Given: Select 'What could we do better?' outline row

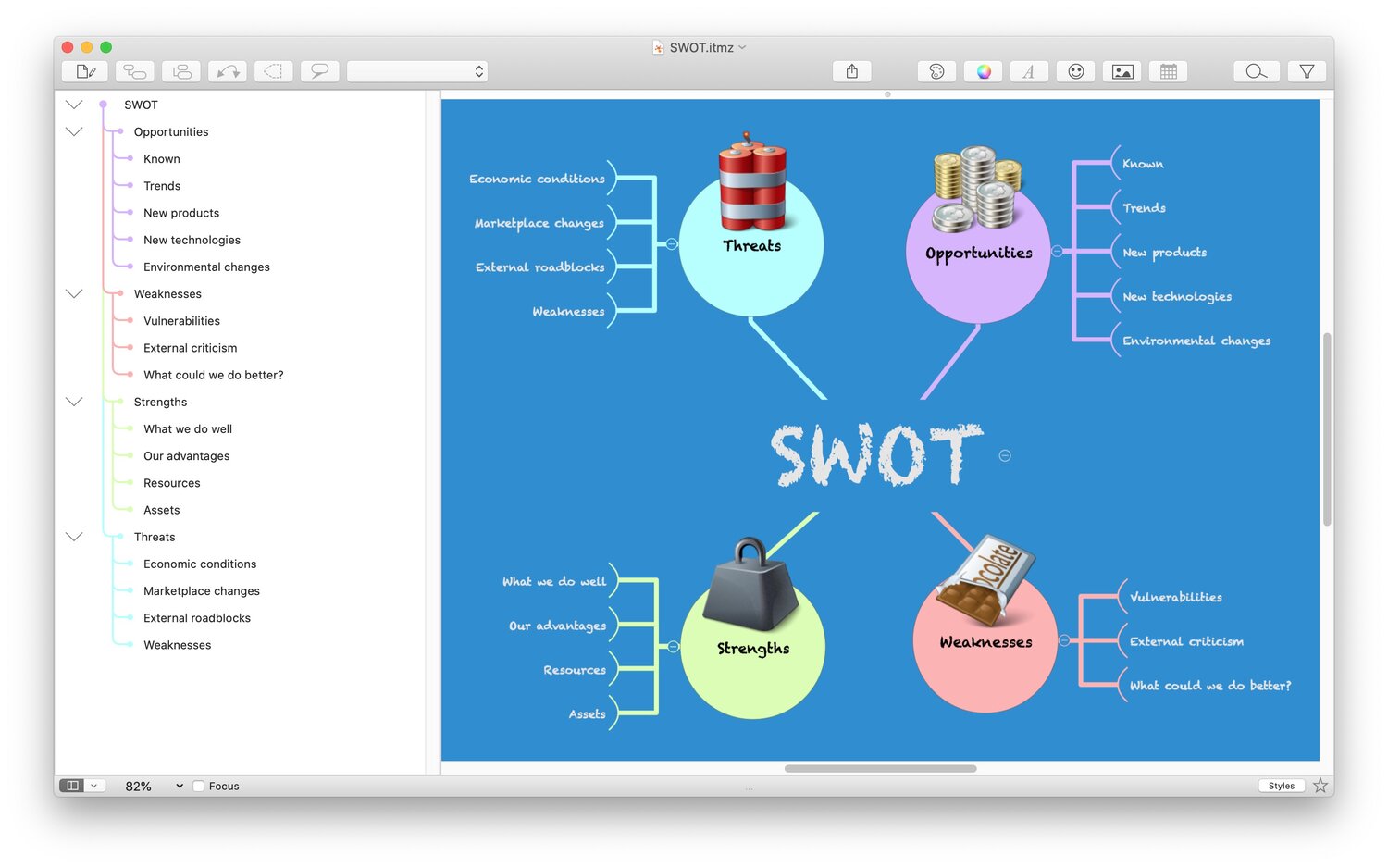Looking at the screenshot, I should [x=213, y=375].
